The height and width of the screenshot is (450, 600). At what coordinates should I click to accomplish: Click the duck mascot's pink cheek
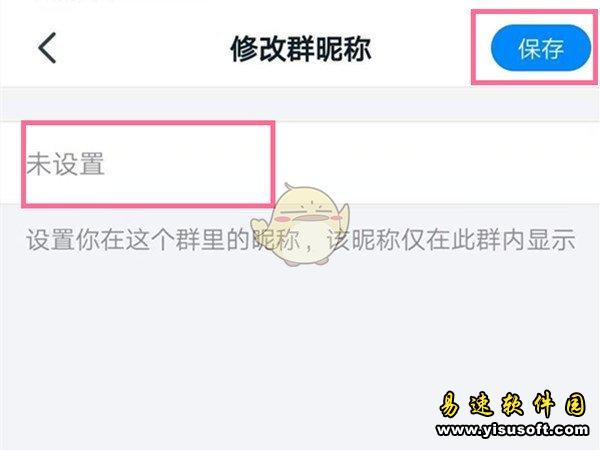click(283, 219)
